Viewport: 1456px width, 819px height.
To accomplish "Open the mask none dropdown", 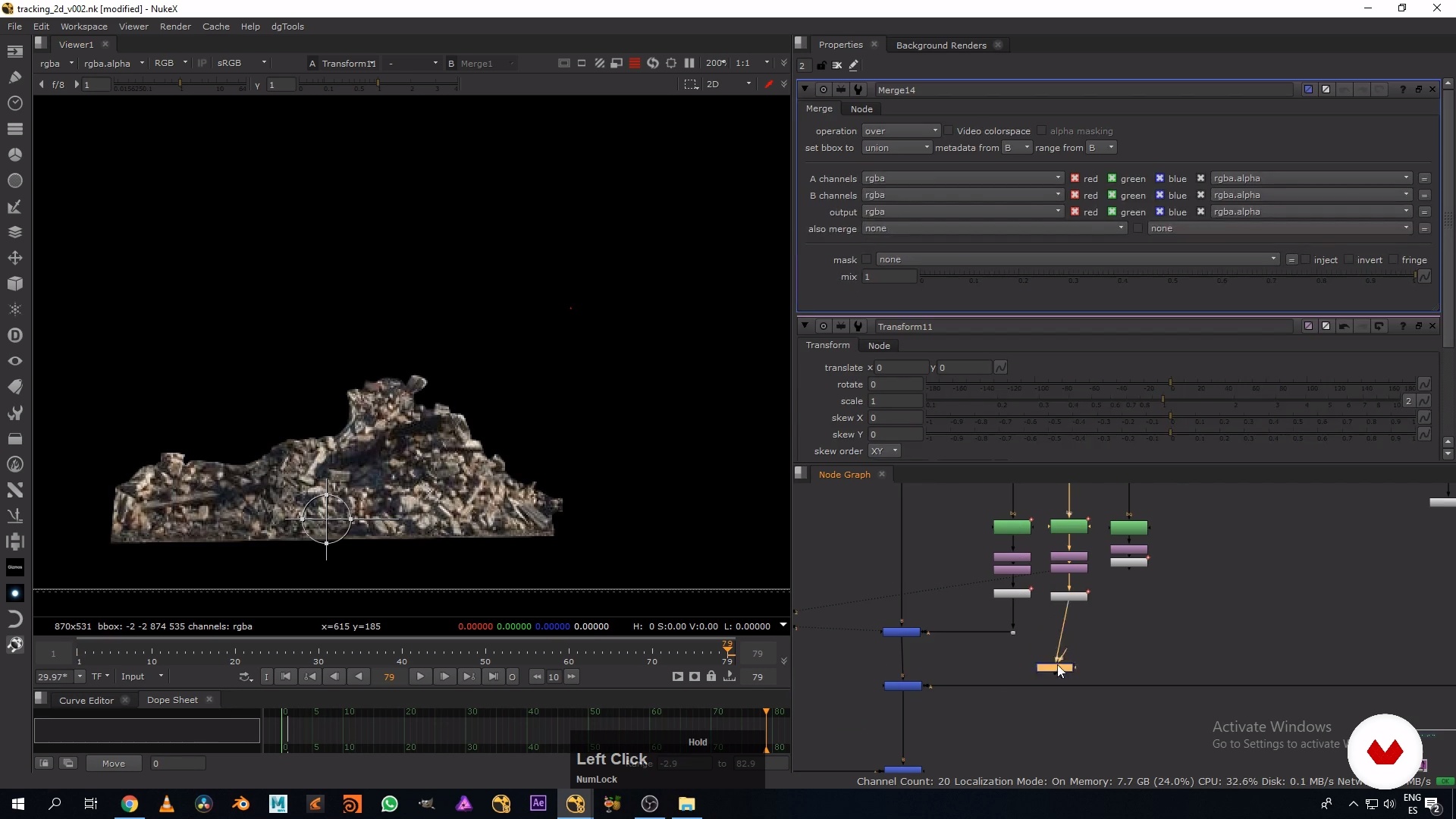I will 1078,259.
